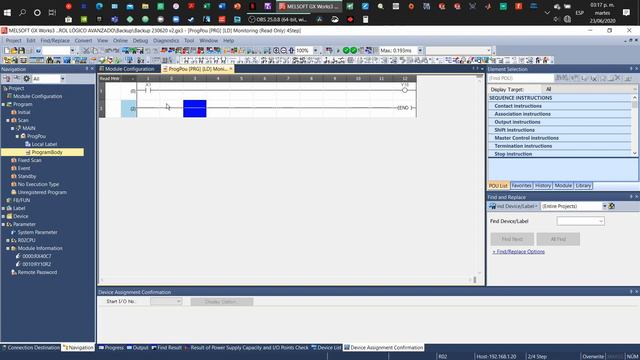Click the gear icon in Navigation panel toolbar
The width and height of the screenshot is (640, 360).
[27, 78]
